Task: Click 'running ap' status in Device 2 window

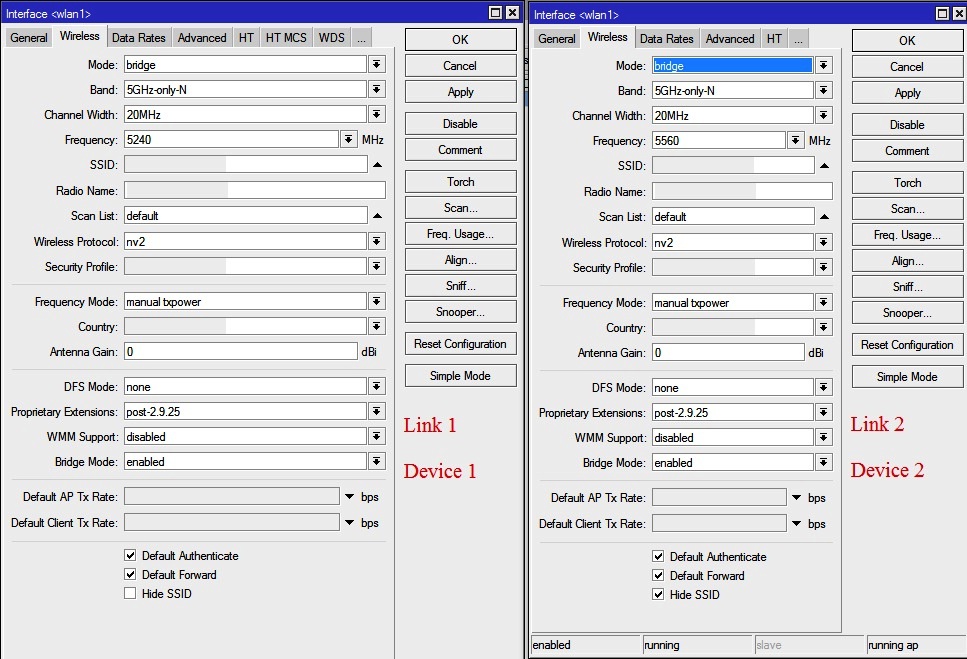Action: pos(916,645)
